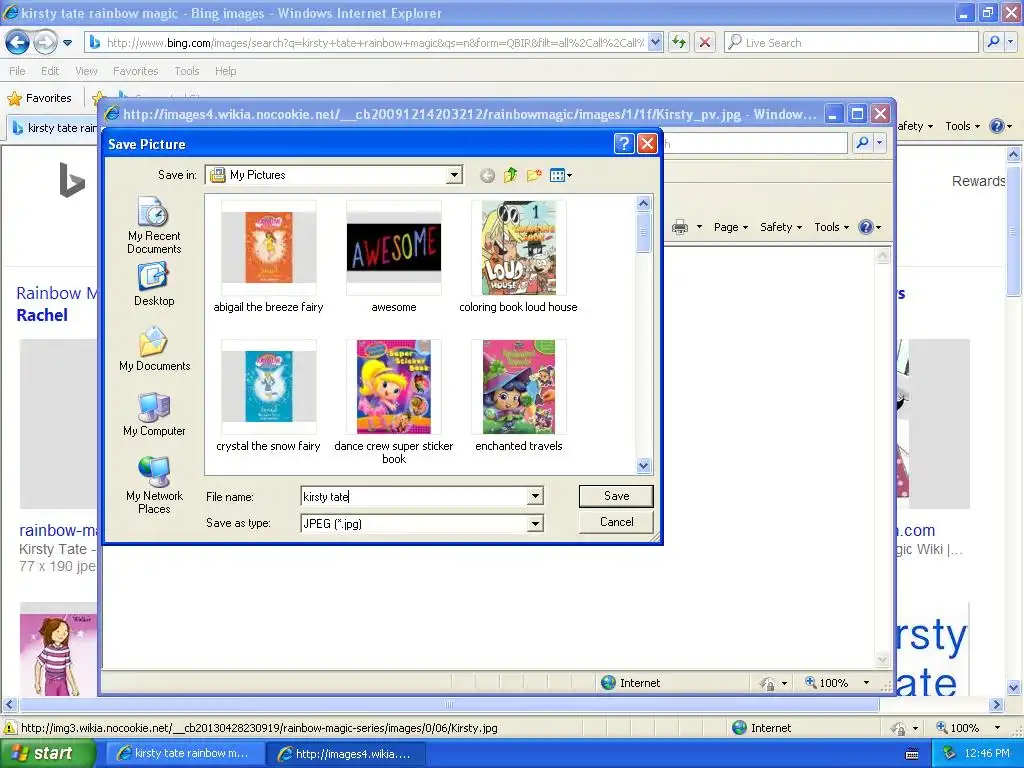The image size is (1024, 768).
Task: Open address bar history dropdown
Action: pos(656,43)
